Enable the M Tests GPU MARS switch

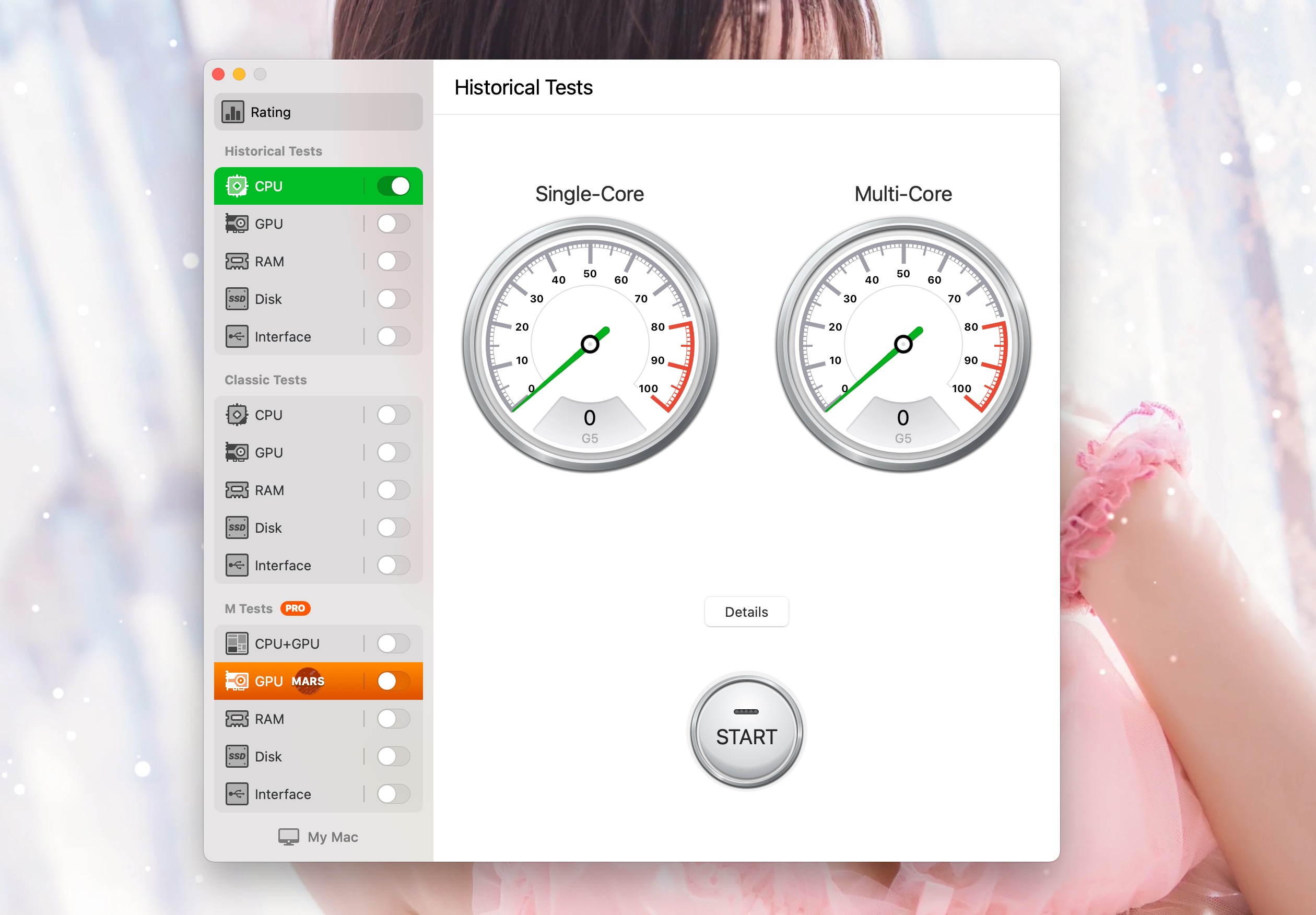393,681
